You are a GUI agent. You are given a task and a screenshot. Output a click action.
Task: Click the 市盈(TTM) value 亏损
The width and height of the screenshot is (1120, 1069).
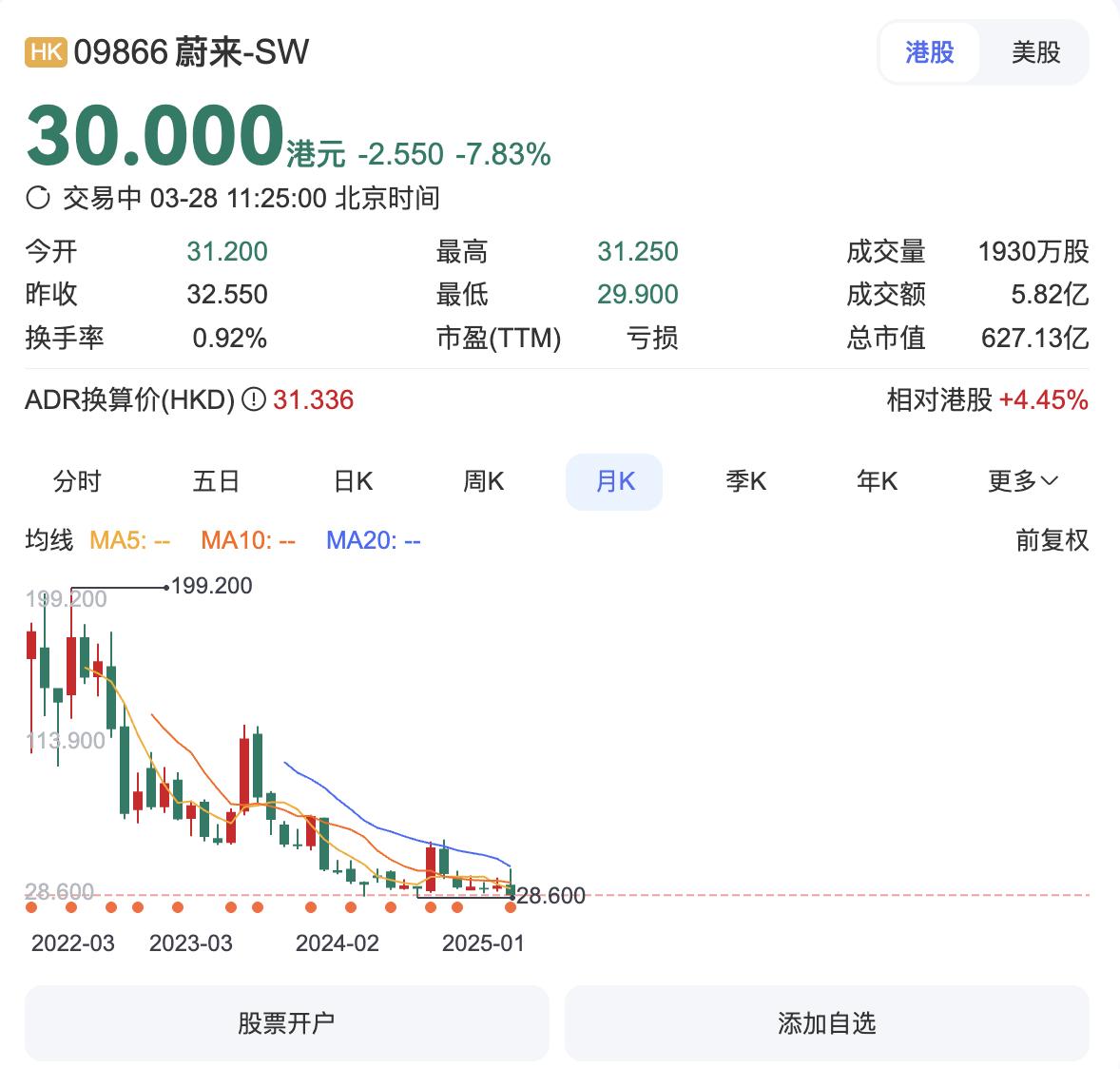click(x=652, y=338)
